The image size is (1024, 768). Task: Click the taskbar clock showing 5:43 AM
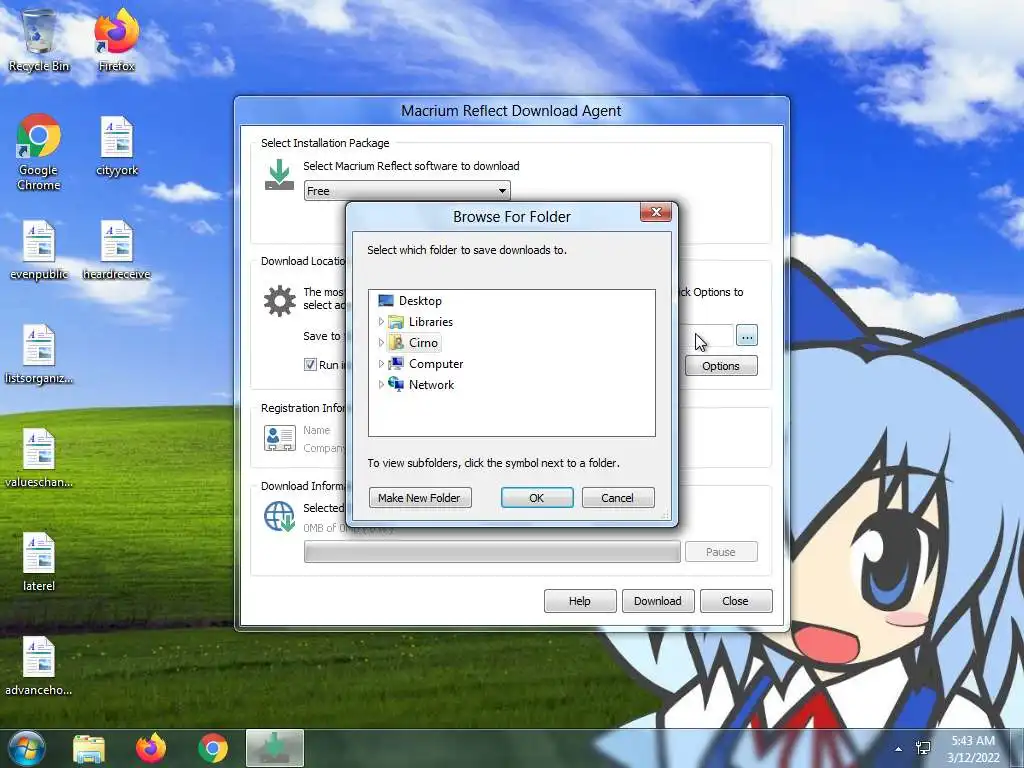coord(973,749)
